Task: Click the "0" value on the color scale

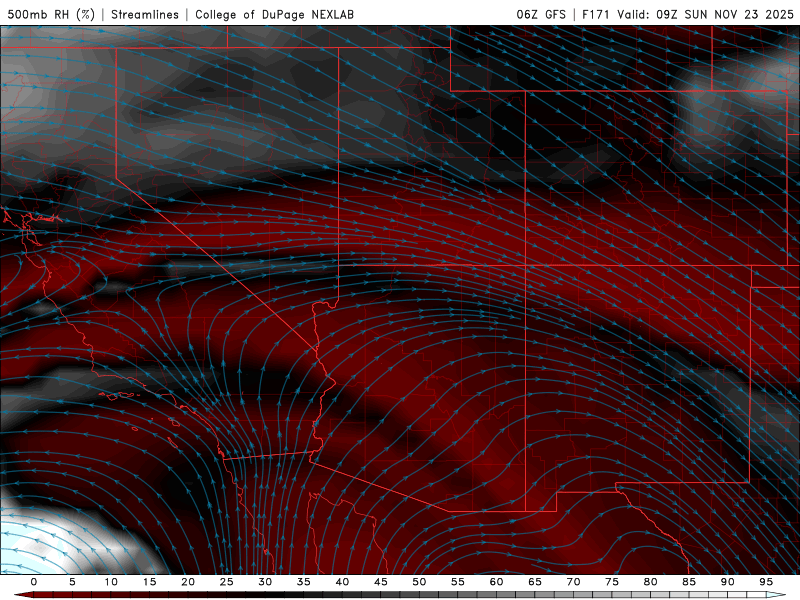Action: pyautogui.click(x=34, y=582)
